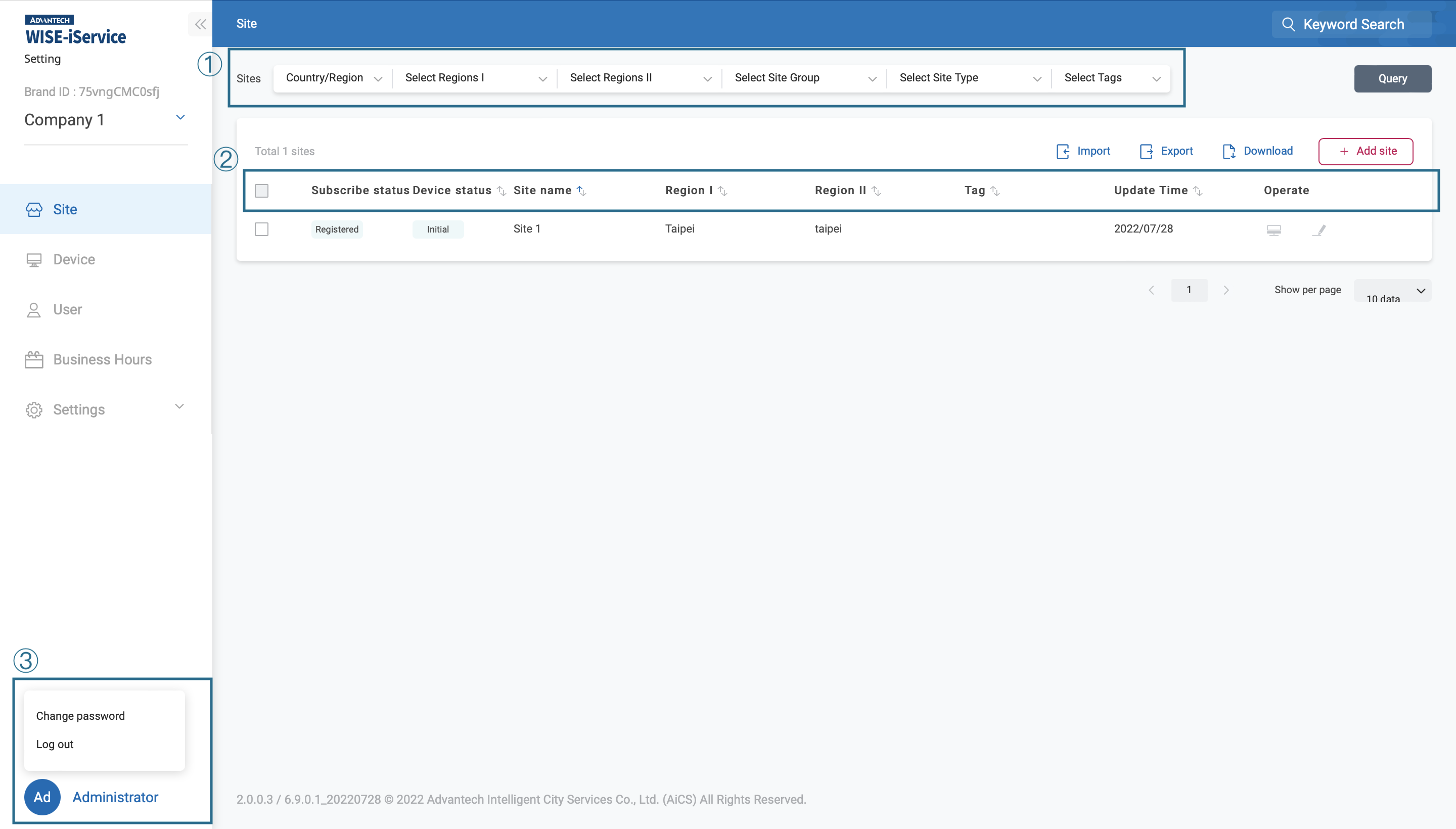Viewport: 1456px width, 829px height.
Task: Open the Show per page dropdown
Action: [x=1392, y=291]
